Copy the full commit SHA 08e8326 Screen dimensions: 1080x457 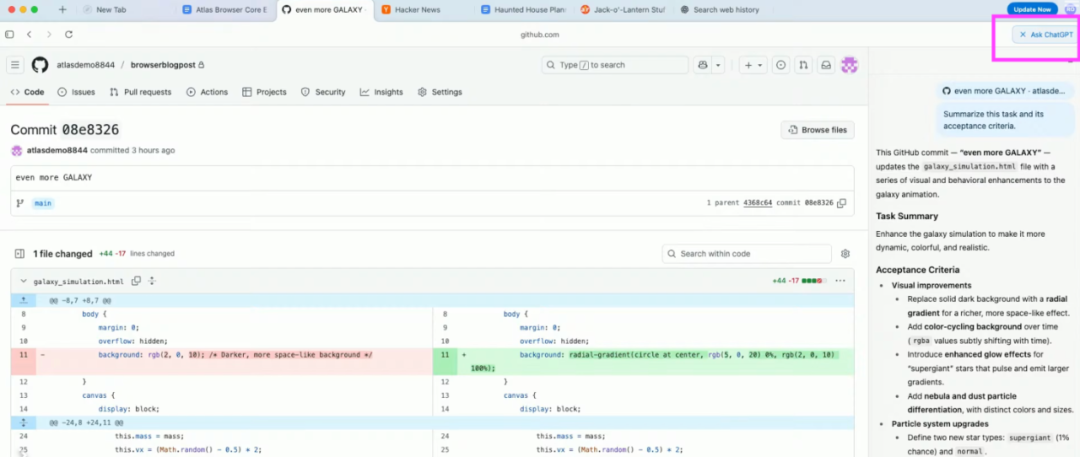point(842,203)
